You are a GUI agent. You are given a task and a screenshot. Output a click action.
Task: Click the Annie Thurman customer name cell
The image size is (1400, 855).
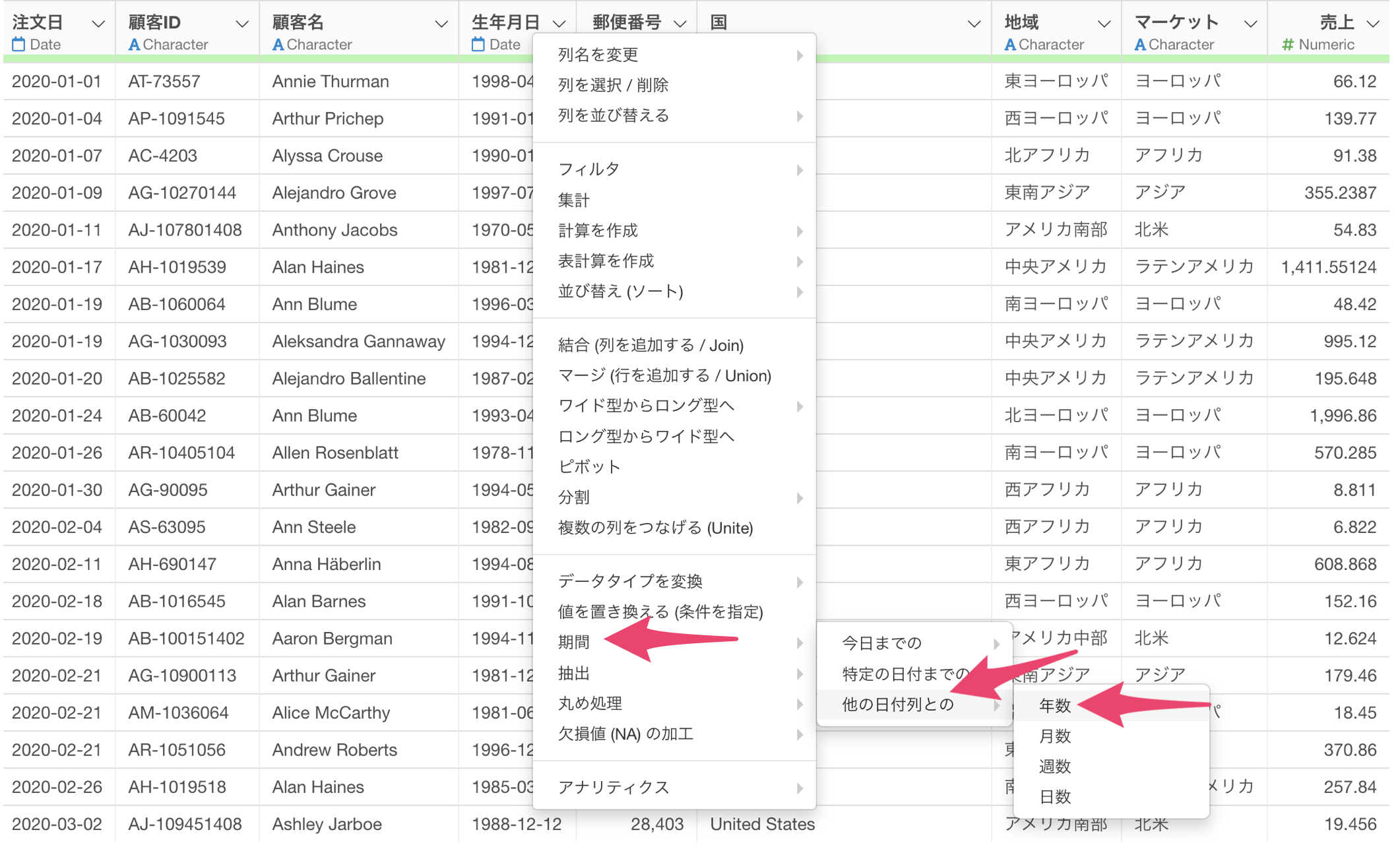click(331, 82)
